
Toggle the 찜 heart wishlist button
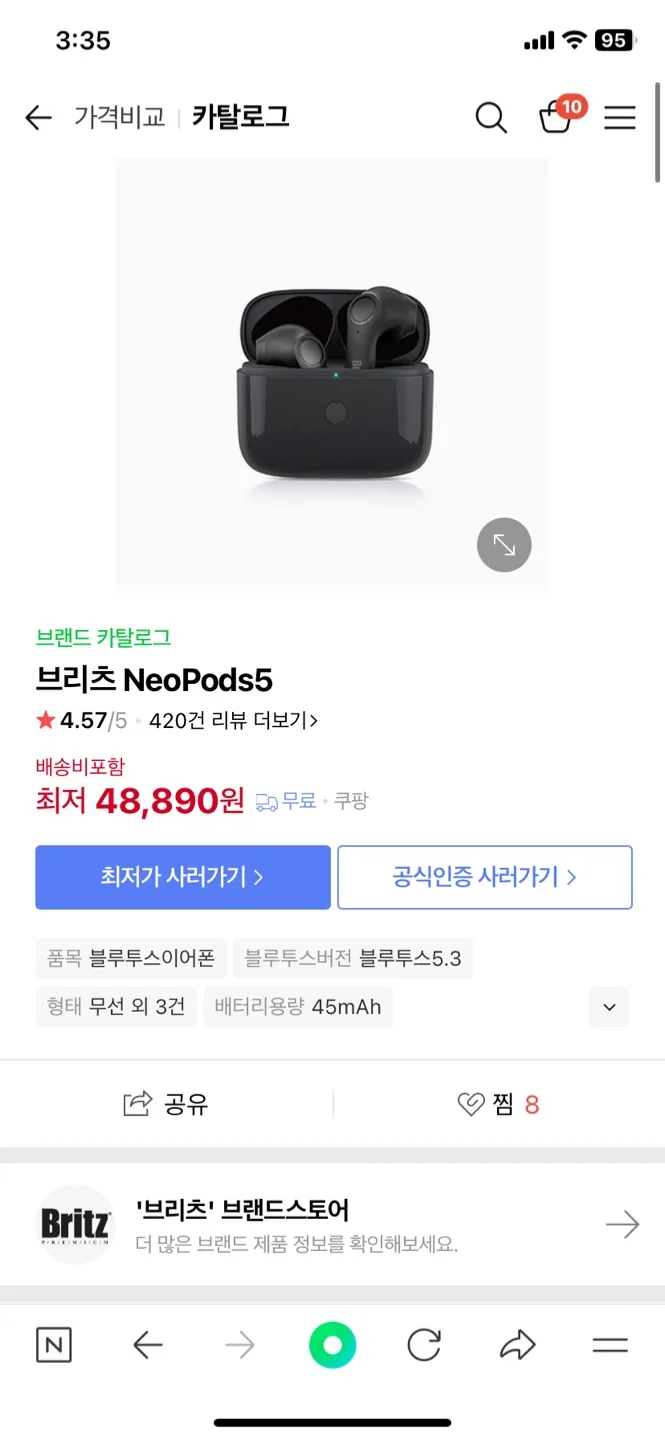click(497, 1104)
